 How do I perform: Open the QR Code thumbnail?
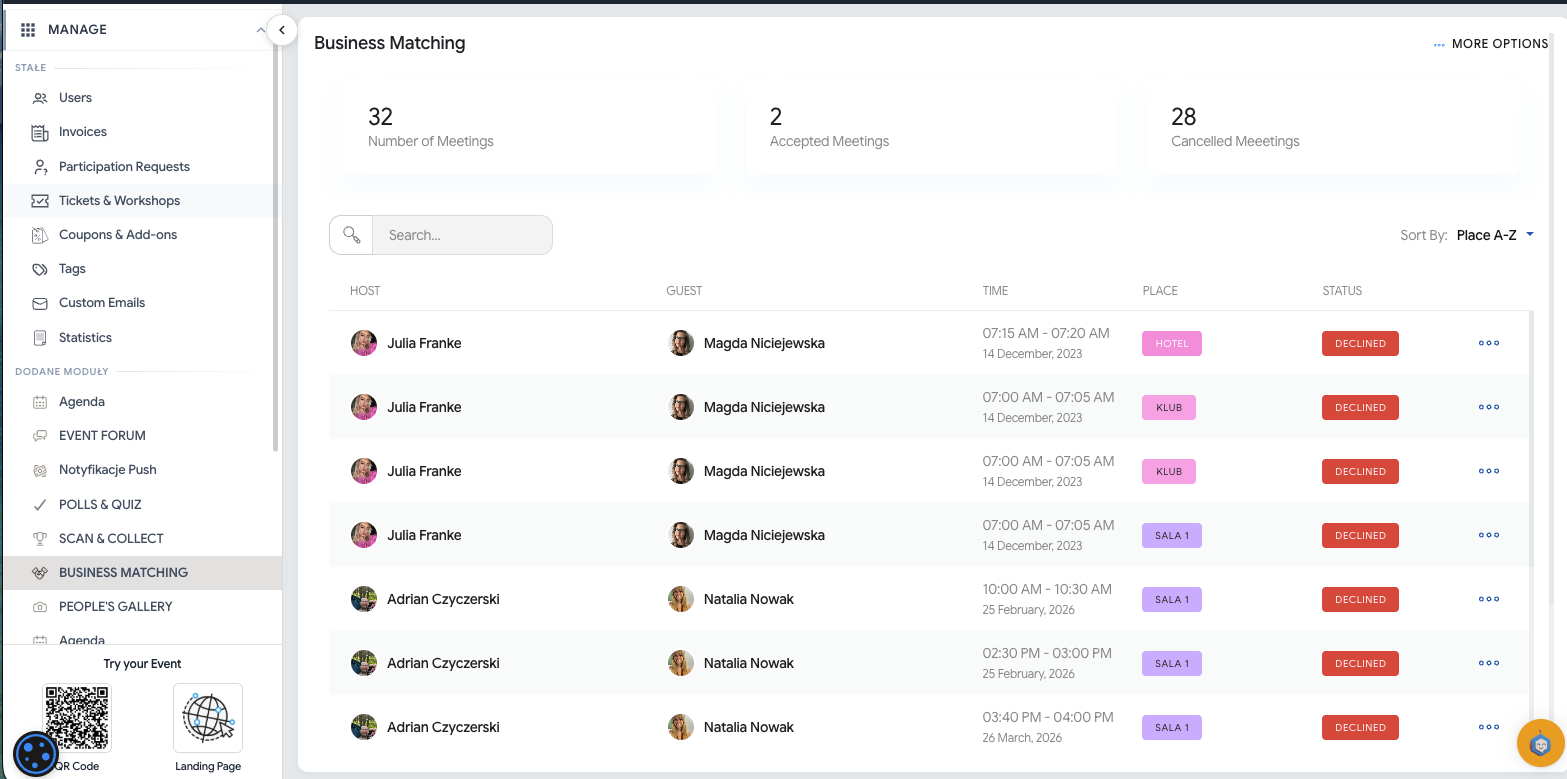coord(77,717)
